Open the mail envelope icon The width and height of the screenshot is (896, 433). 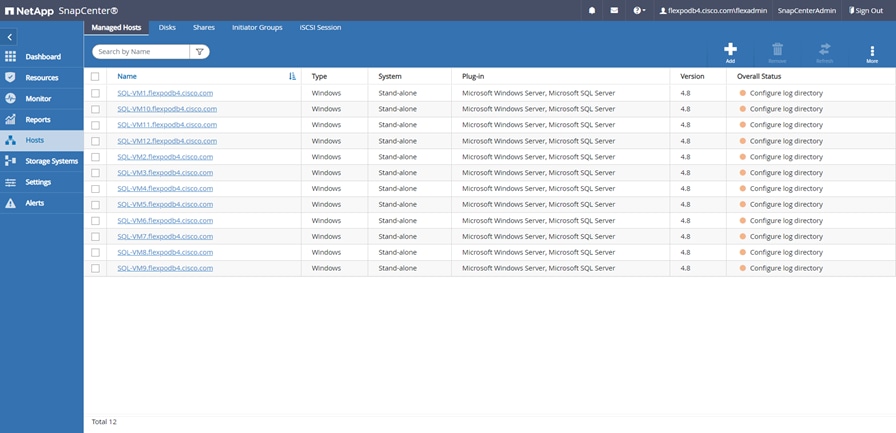(x=614, y=10)
